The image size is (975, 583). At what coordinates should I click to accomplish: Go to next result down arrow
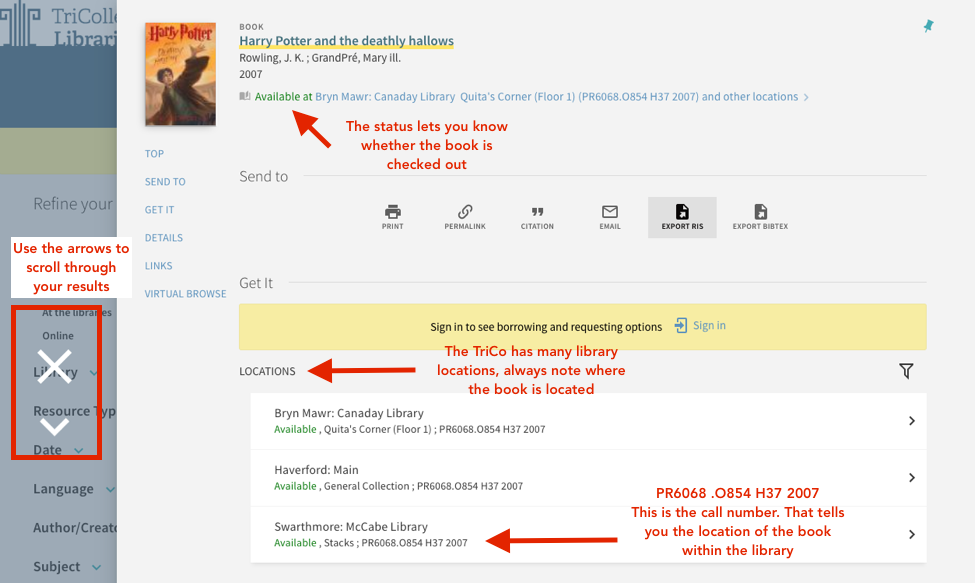pos(55,426)
